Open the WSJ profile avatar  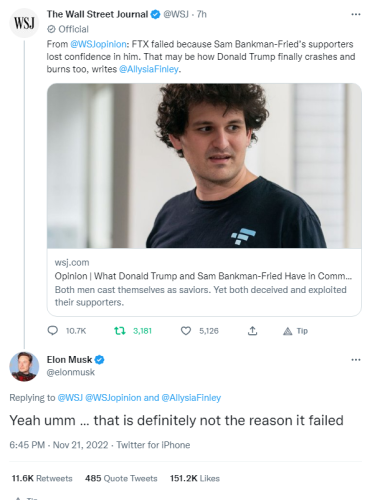click(24, 23)
